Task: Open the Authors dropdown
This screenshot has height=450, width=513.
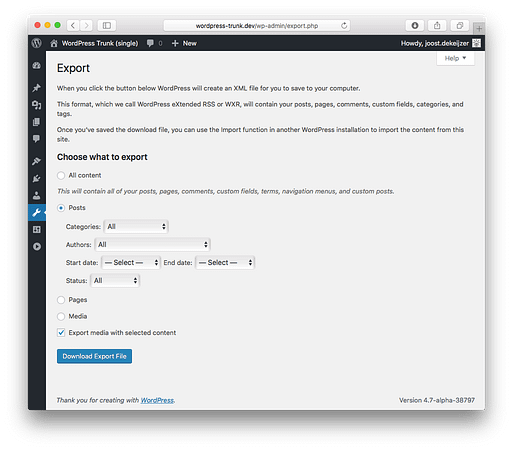Action: (152, 245)
